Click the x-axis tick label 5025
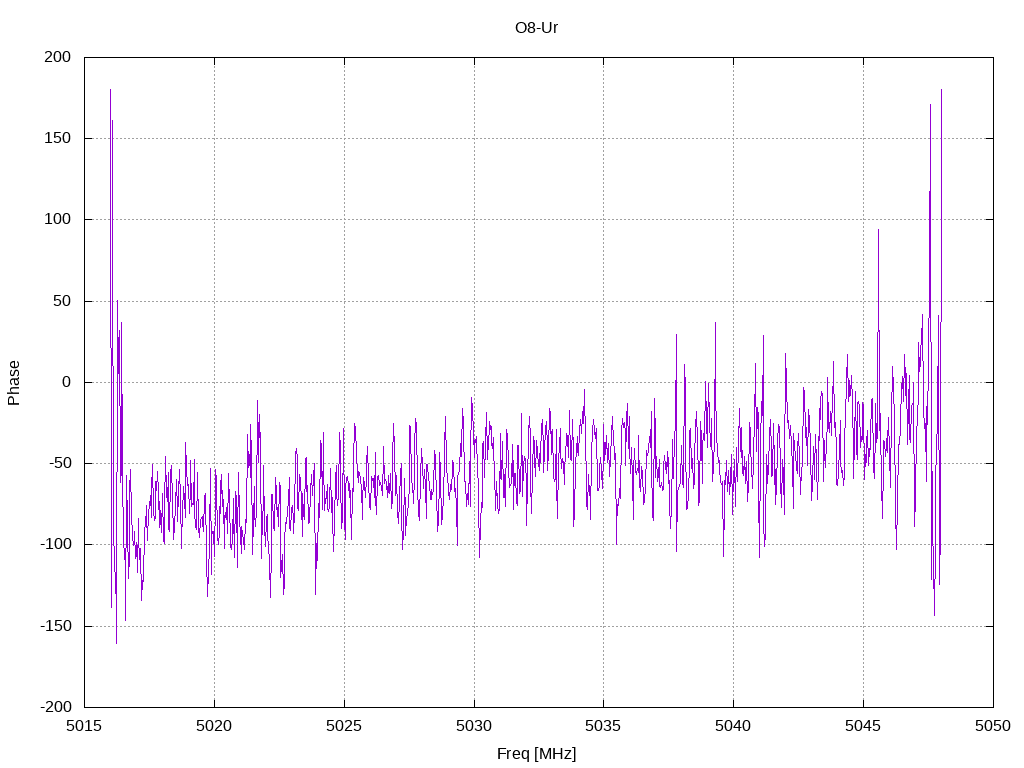Viewport: 1024px width, 768px height. click(x=344, y=726)
